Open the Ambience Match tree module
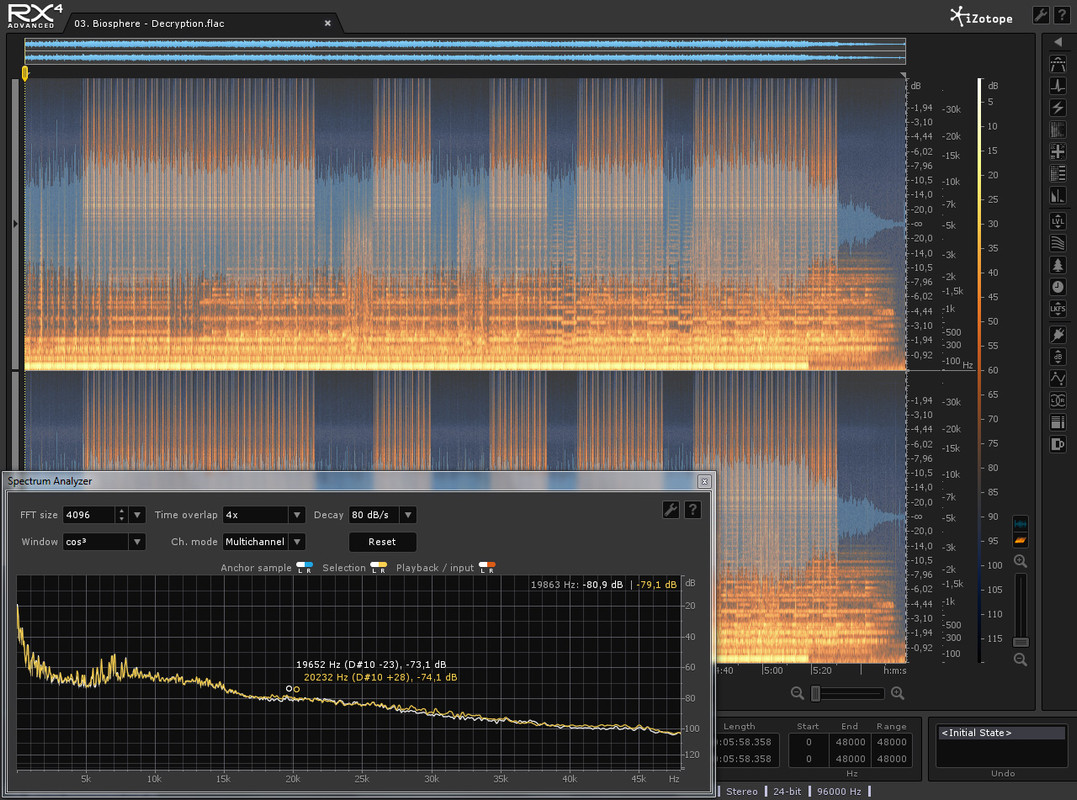The image size is (1077, 800). (1058, 265)
